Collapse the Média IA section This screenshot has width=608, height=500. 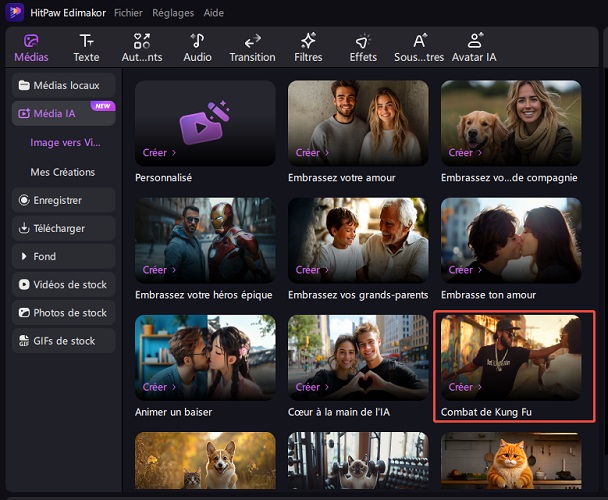click(x=64, y=114)
